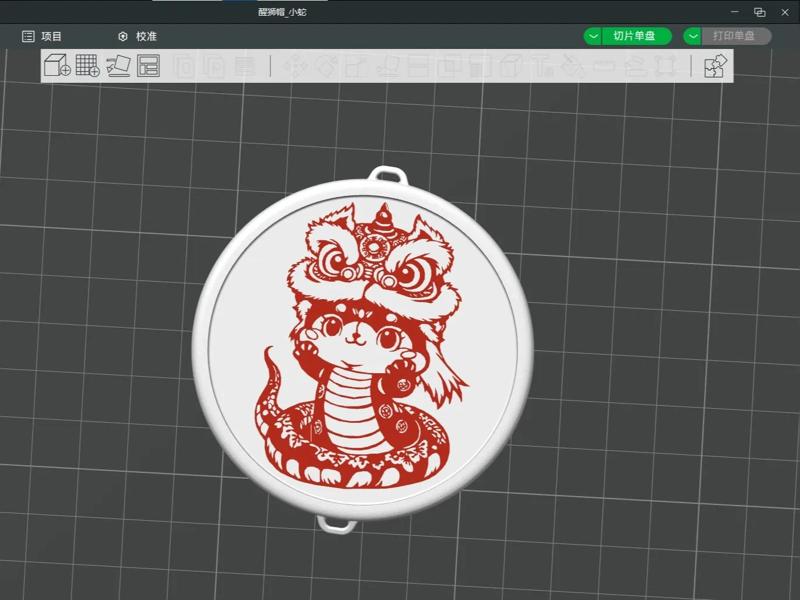Select the Rotate tool
The image size is (800, 600).
click(x=326, y=67)
